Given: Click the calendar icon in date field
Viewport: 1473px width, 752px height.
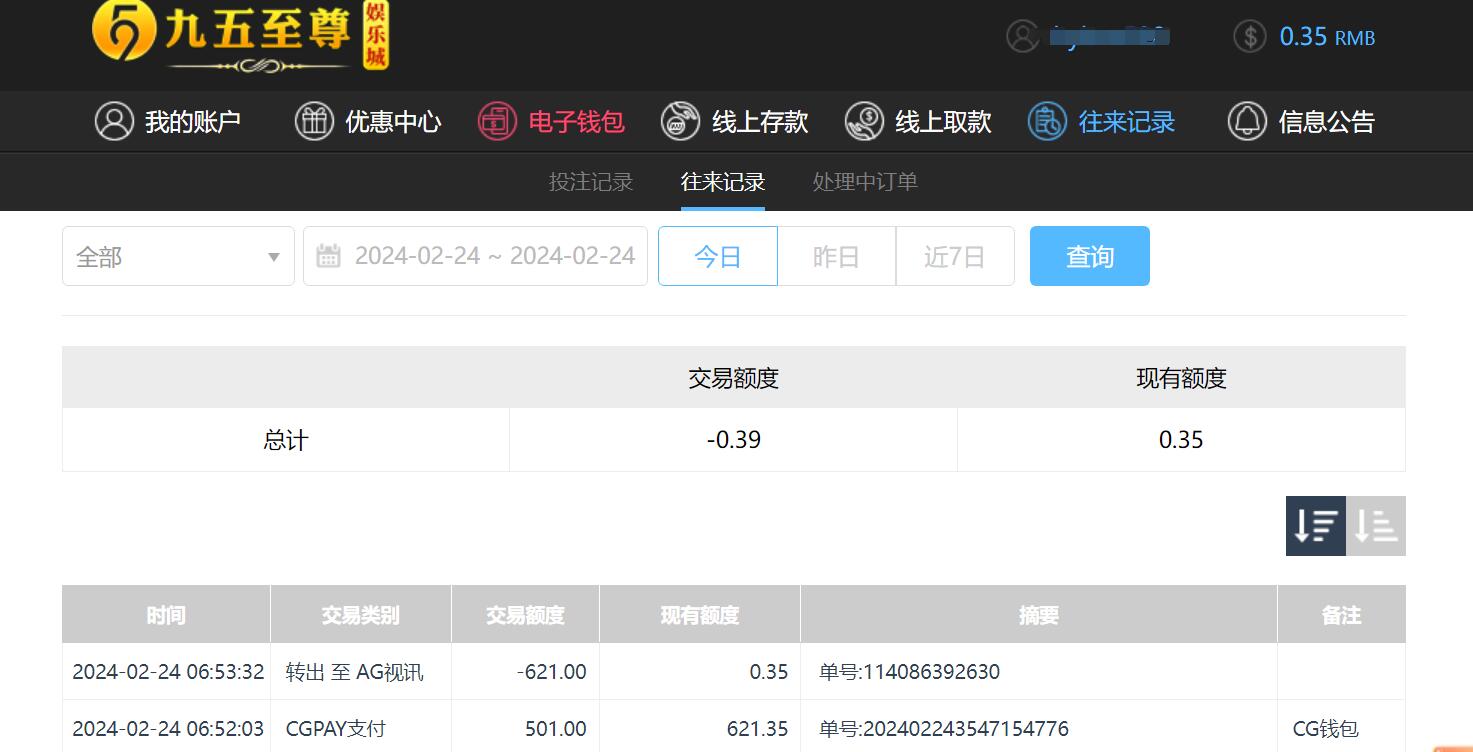Looking at the screenshot, I should (x=328, y=257).
